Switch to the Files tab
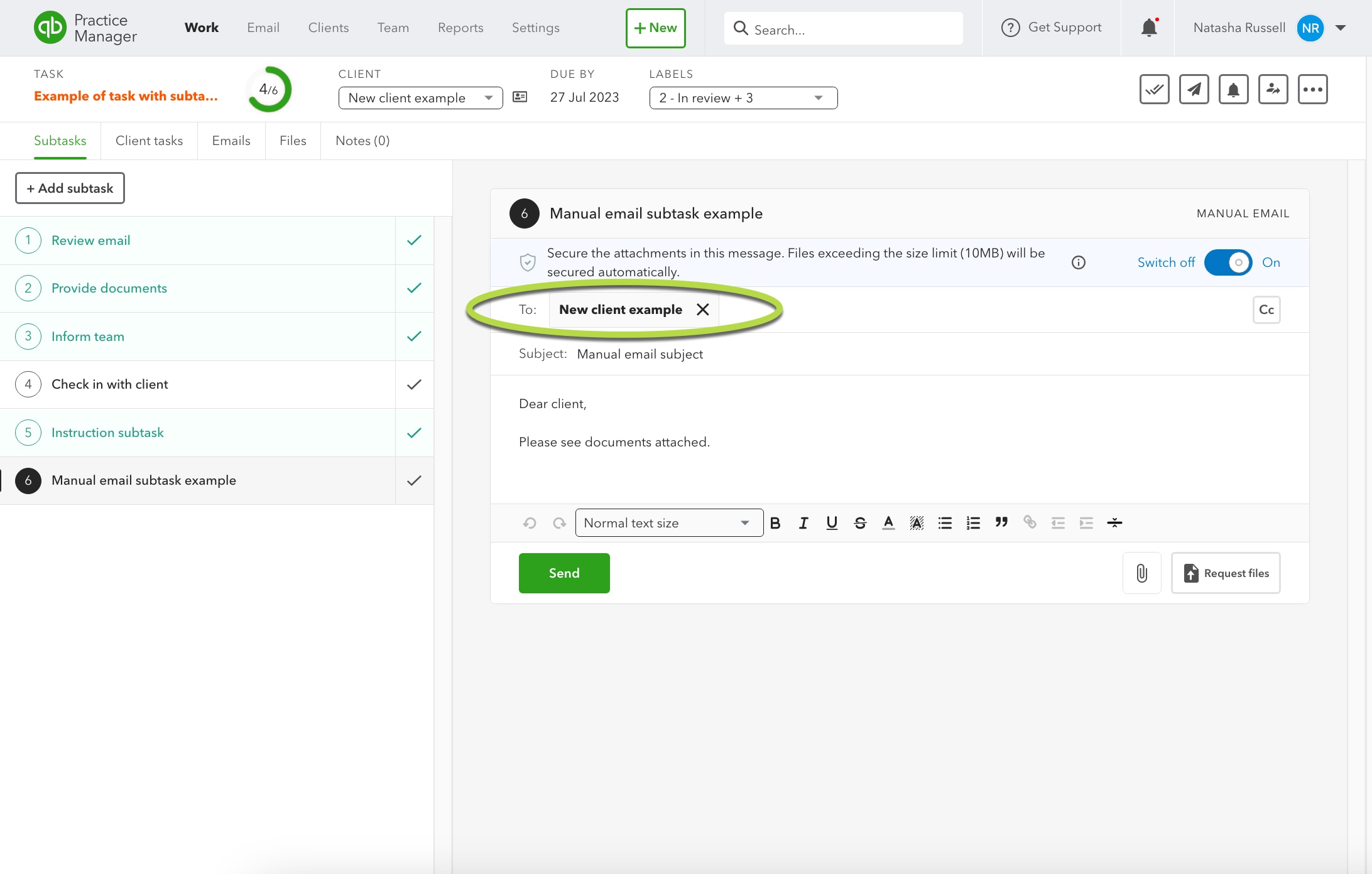Viewport: 1372px width, 874px height. 293,141
